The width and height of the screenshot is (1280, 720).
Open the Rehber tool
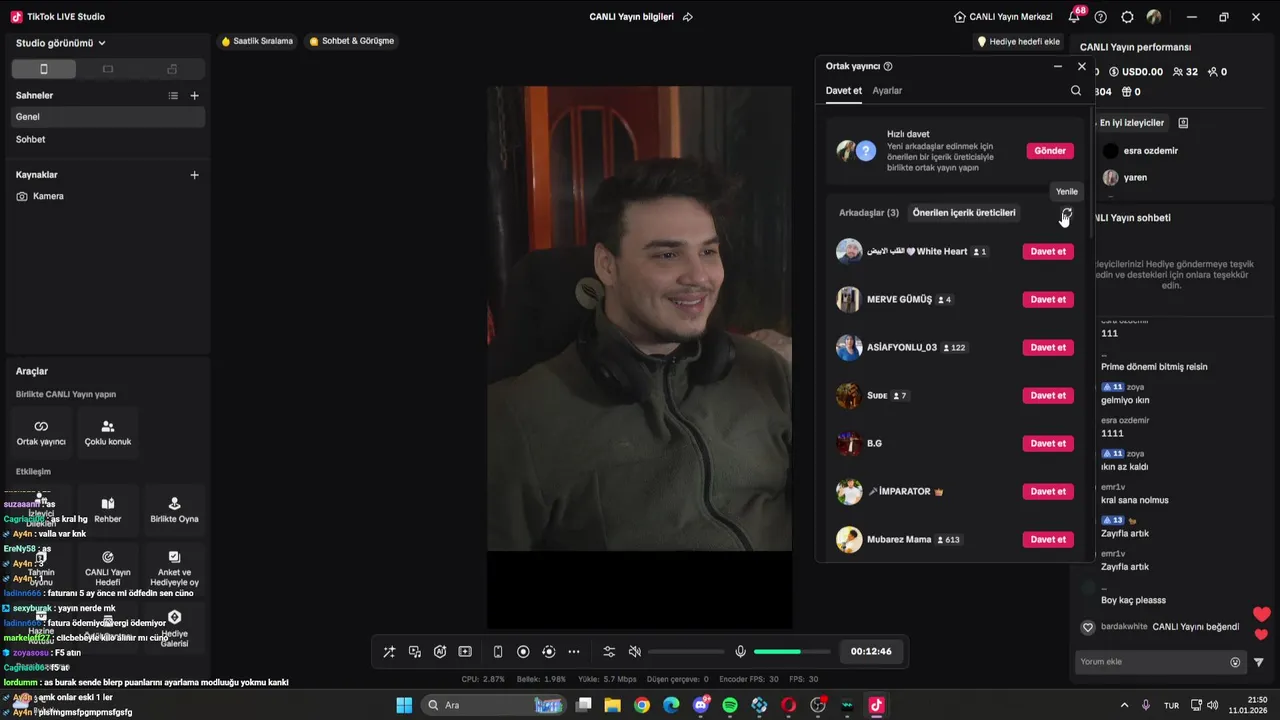(x=108, y=509)
